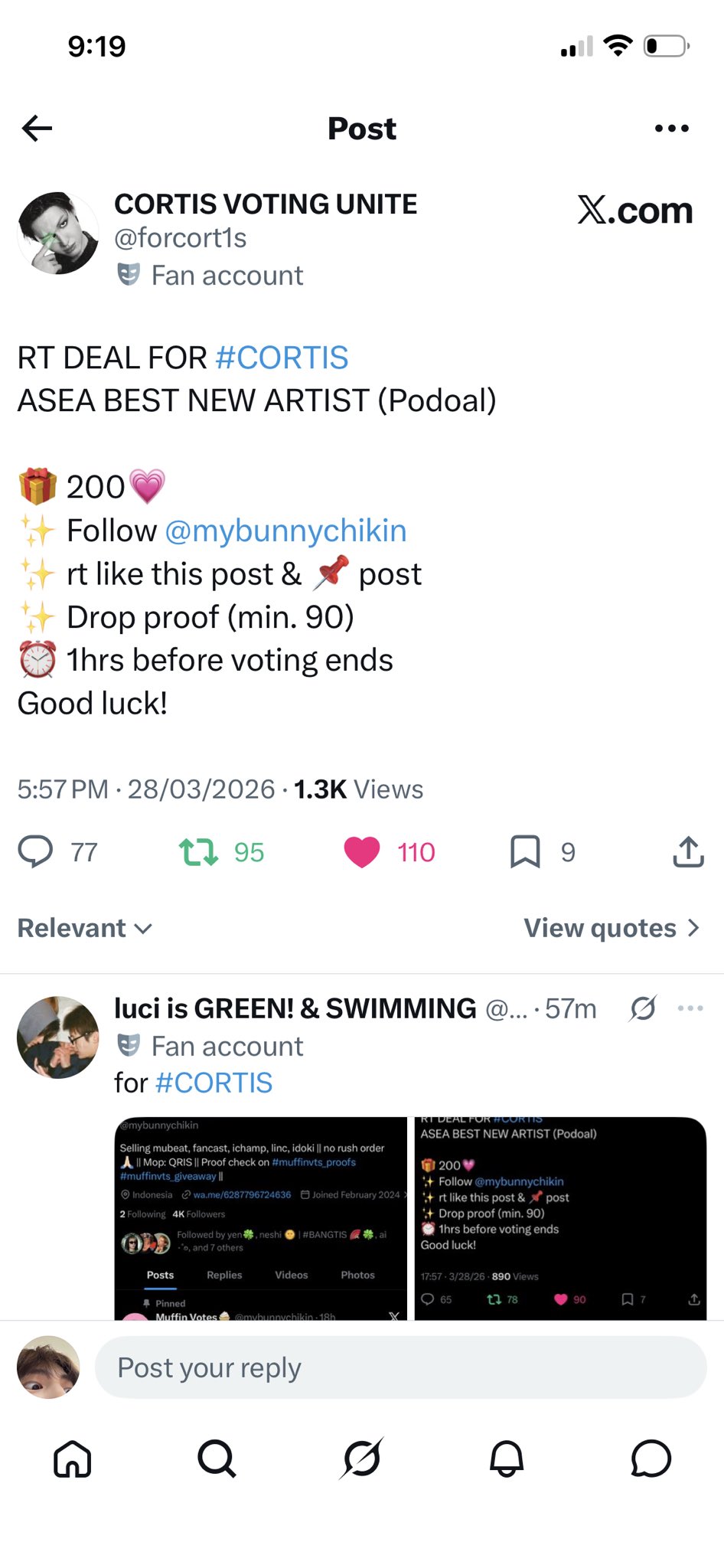Open the Search magnifier tab
The width and height of the screenshot is (724, 1568).
[x=217, y=1459]
